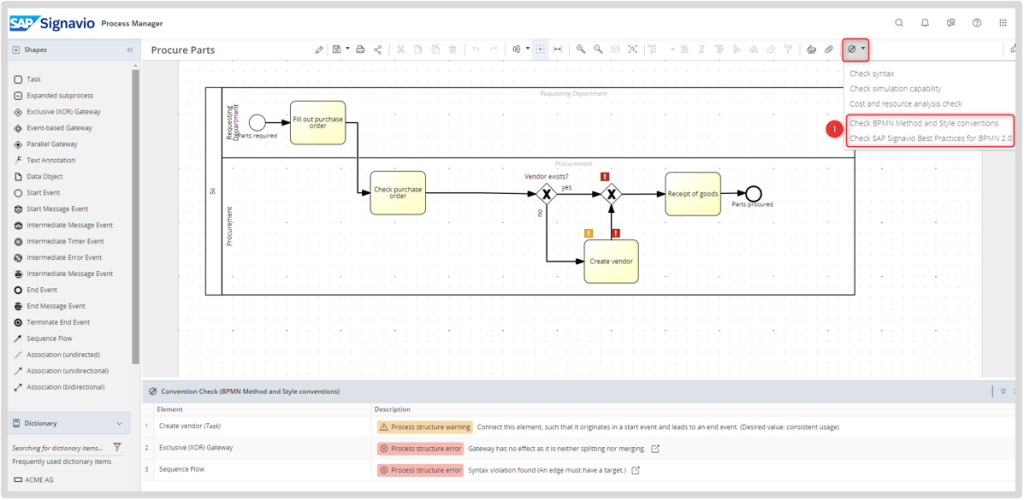Open link for Gateway has no effect error
Screen dimensions: 1024x500
[x=656, y=448]
